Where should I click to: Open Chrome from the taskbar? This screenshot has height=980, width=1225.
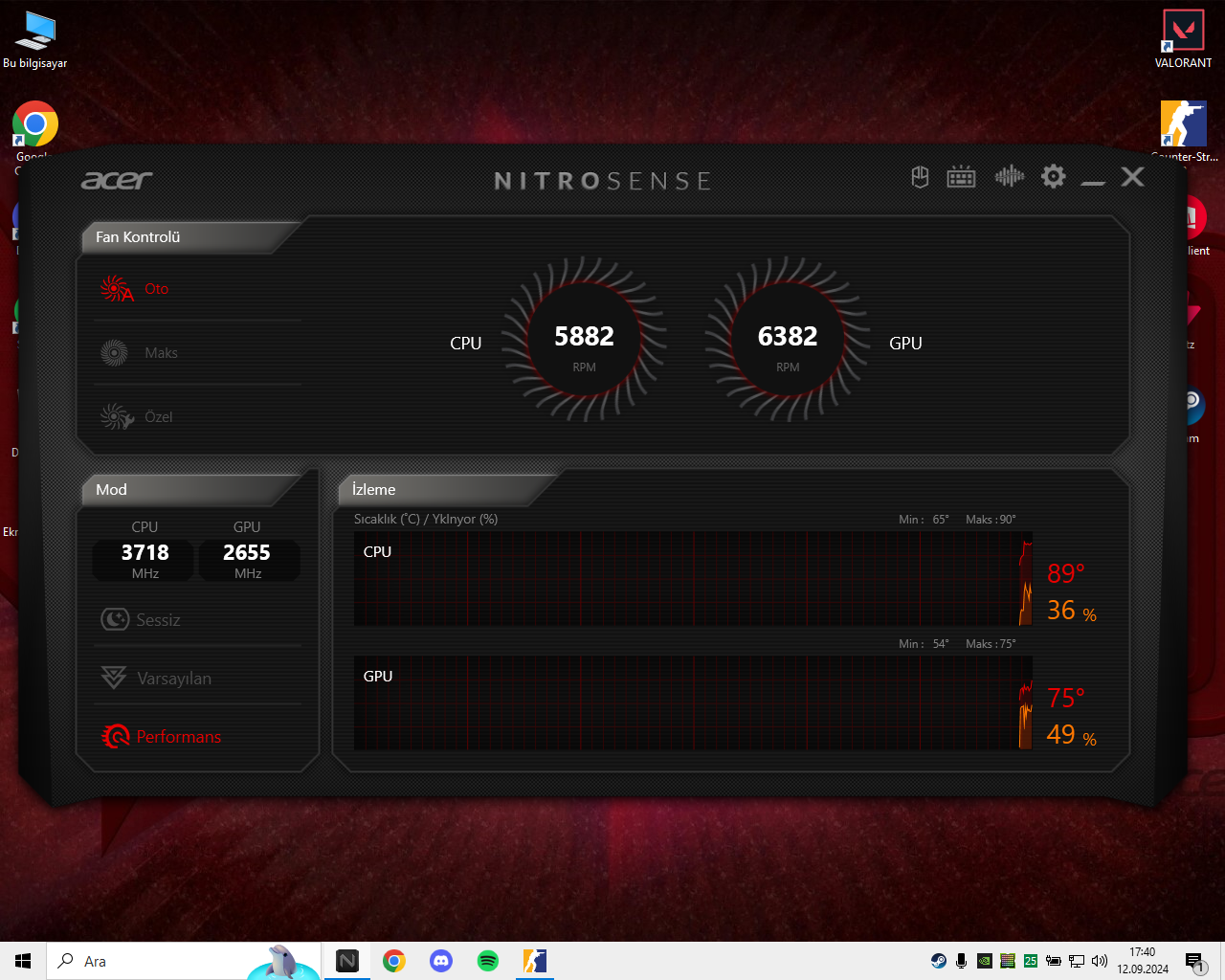tap(394, 961)
